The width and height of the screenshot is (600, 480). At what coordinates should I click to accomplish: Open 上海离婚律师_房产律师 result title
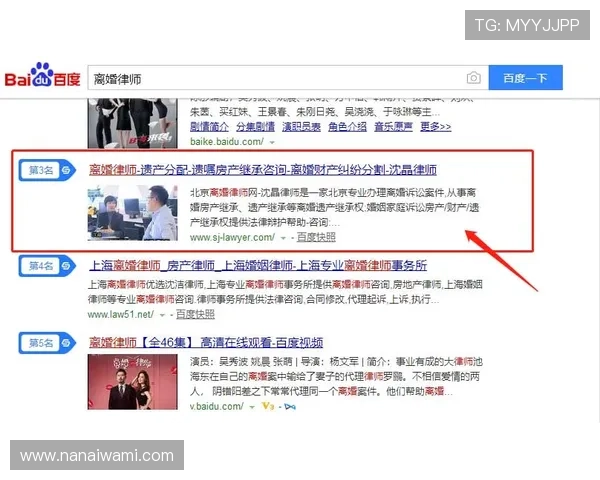258,265
